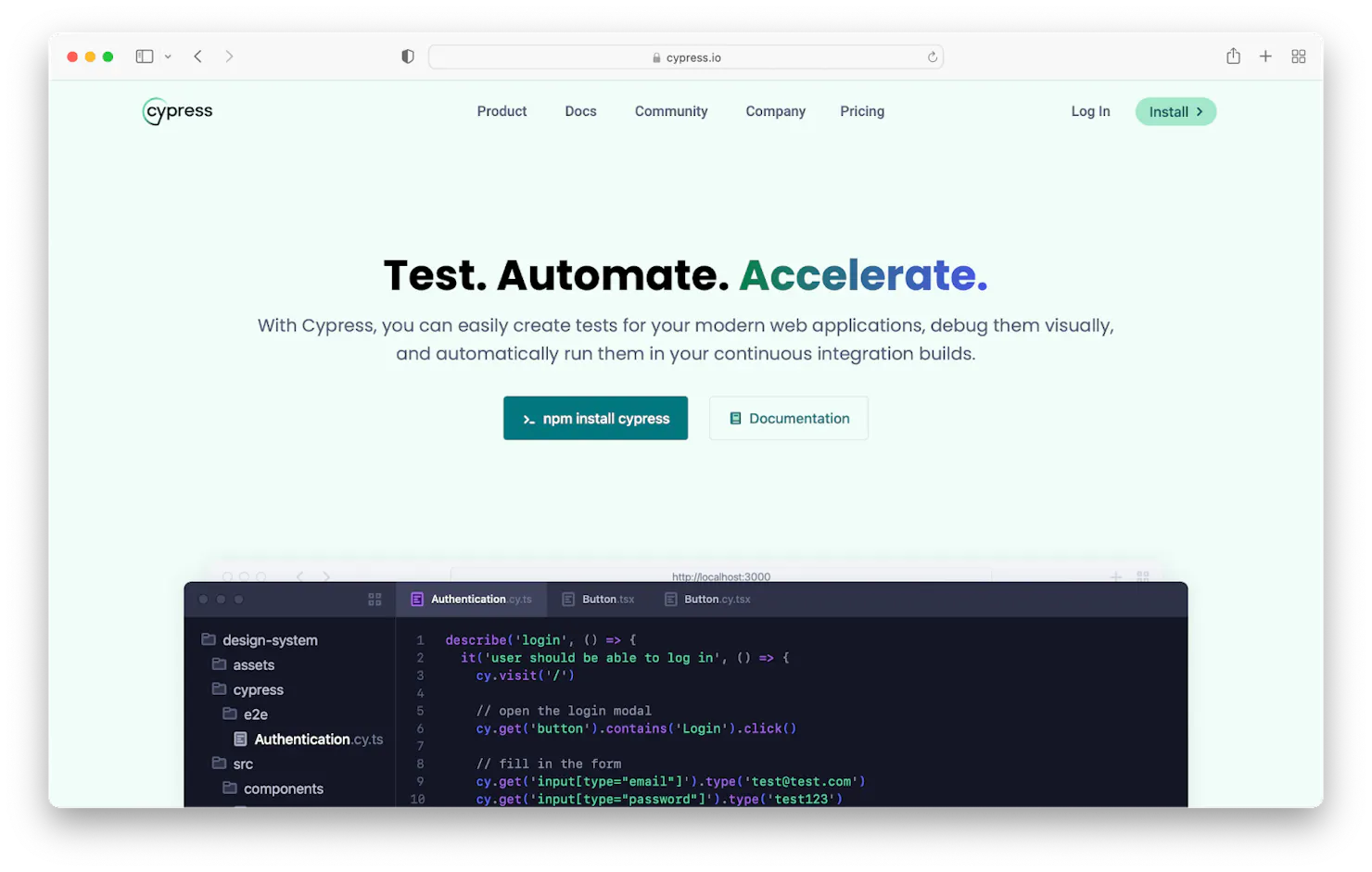
Task: Switch to the Button.cy.tsx editor tab
Action: pyautogui.click(x=707, y=600)
